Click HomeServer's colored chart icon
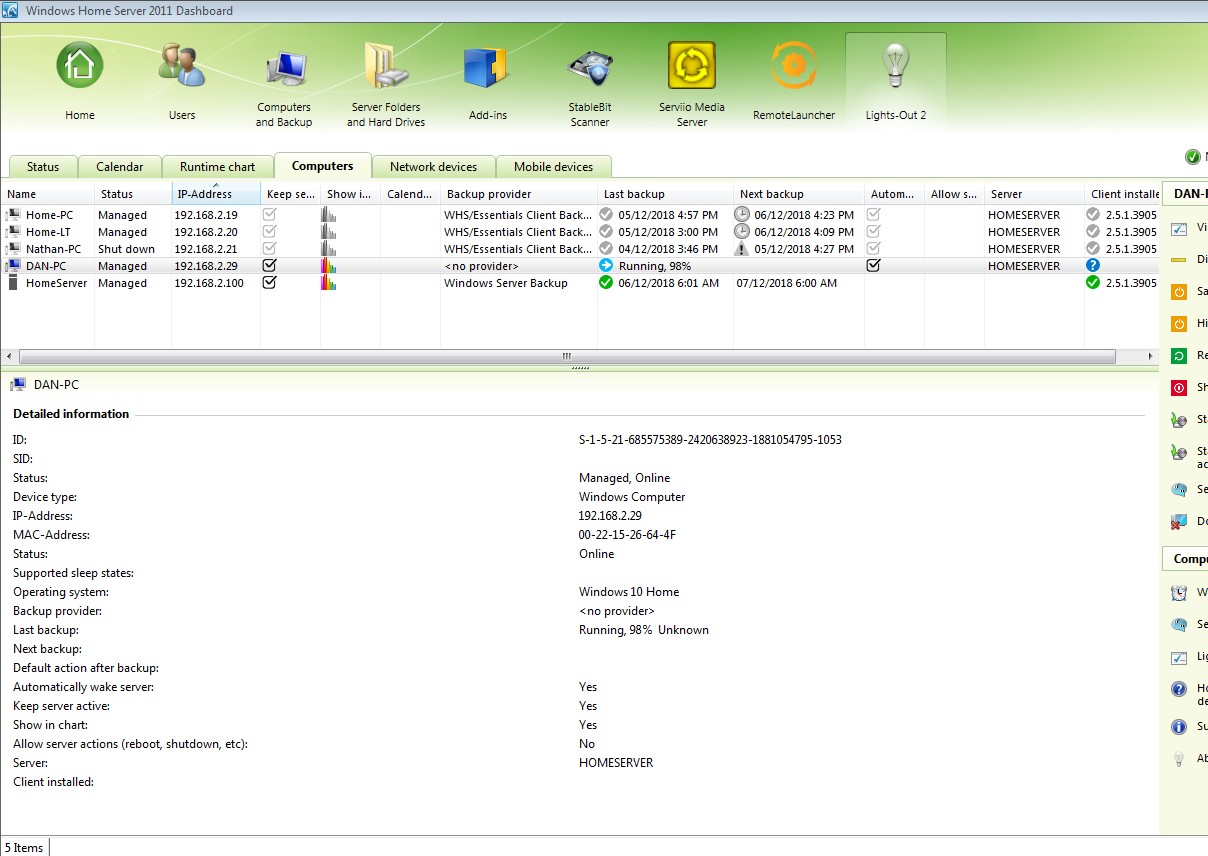 point(327,283)
